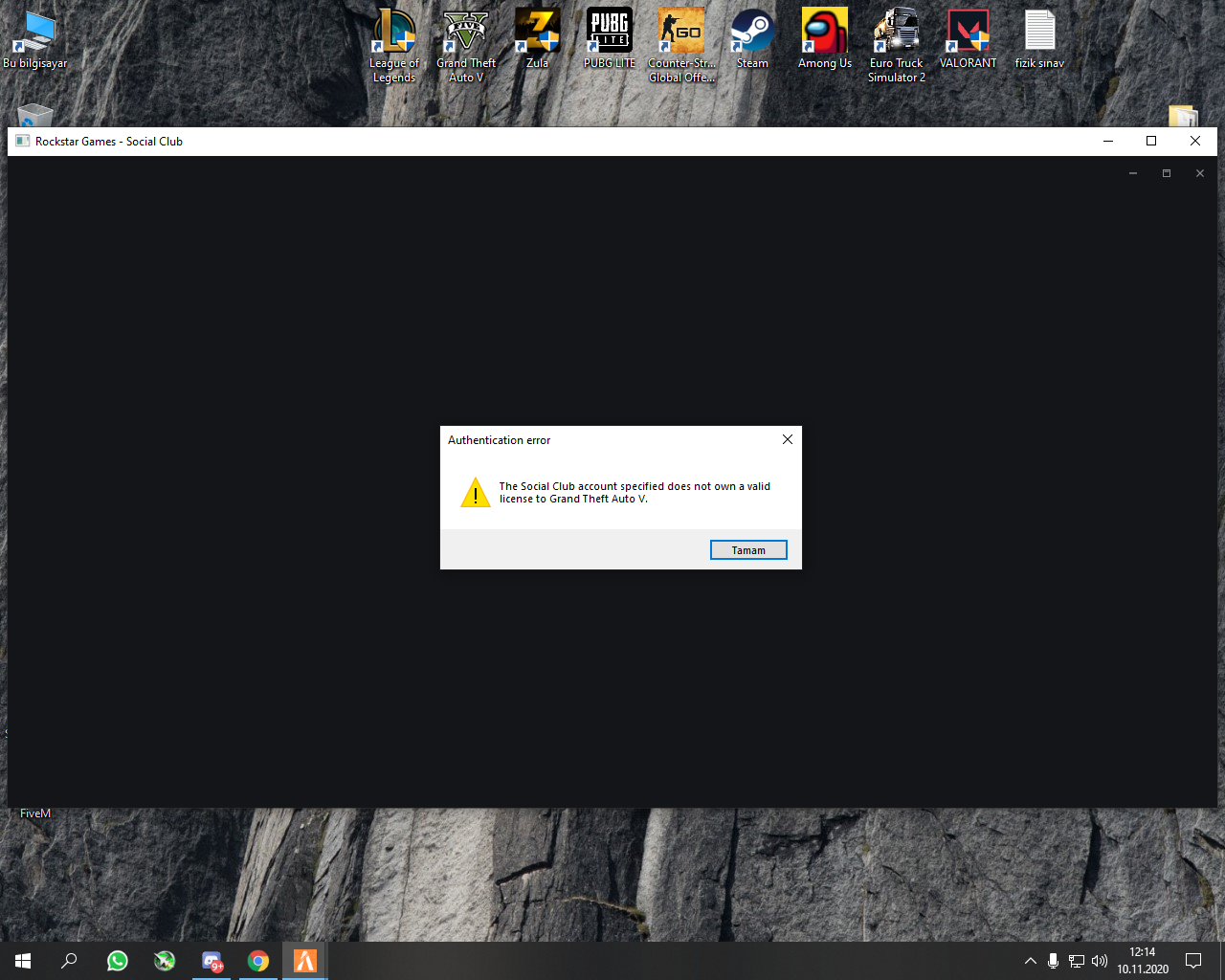Click the yellow warning icon in the dialog
The height and width of the screenshot is (980, 1225).
[476, 492]
